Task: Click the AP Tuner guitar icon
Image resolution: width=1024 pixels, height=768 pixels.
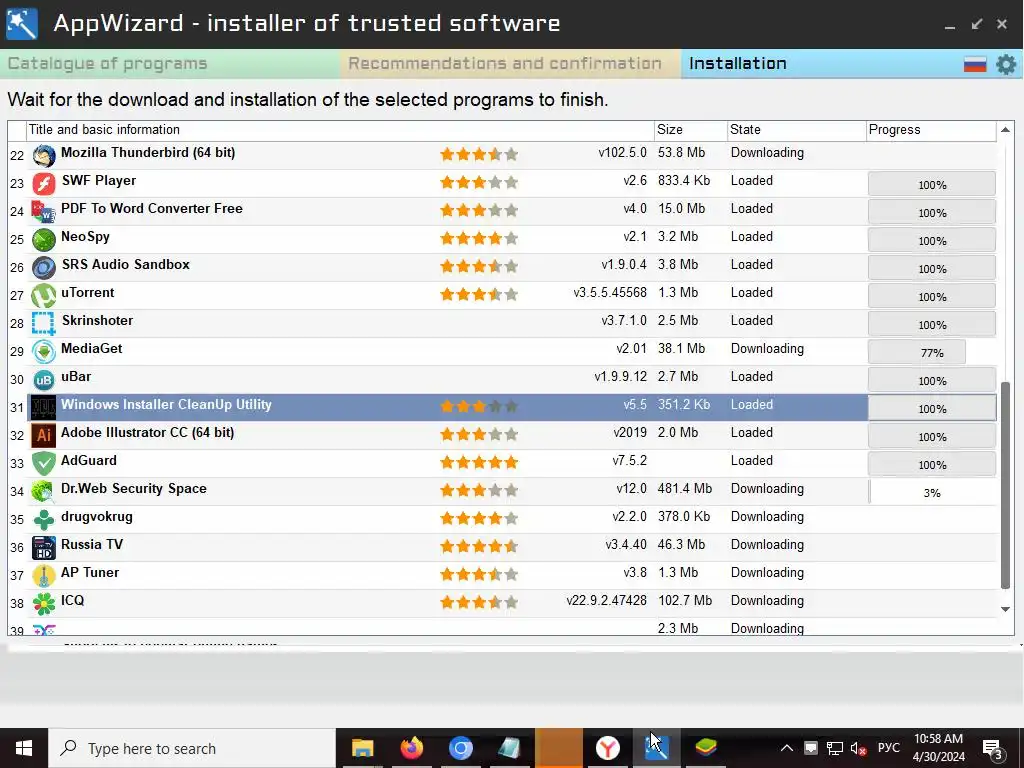Action: click(x=44, y=576)
